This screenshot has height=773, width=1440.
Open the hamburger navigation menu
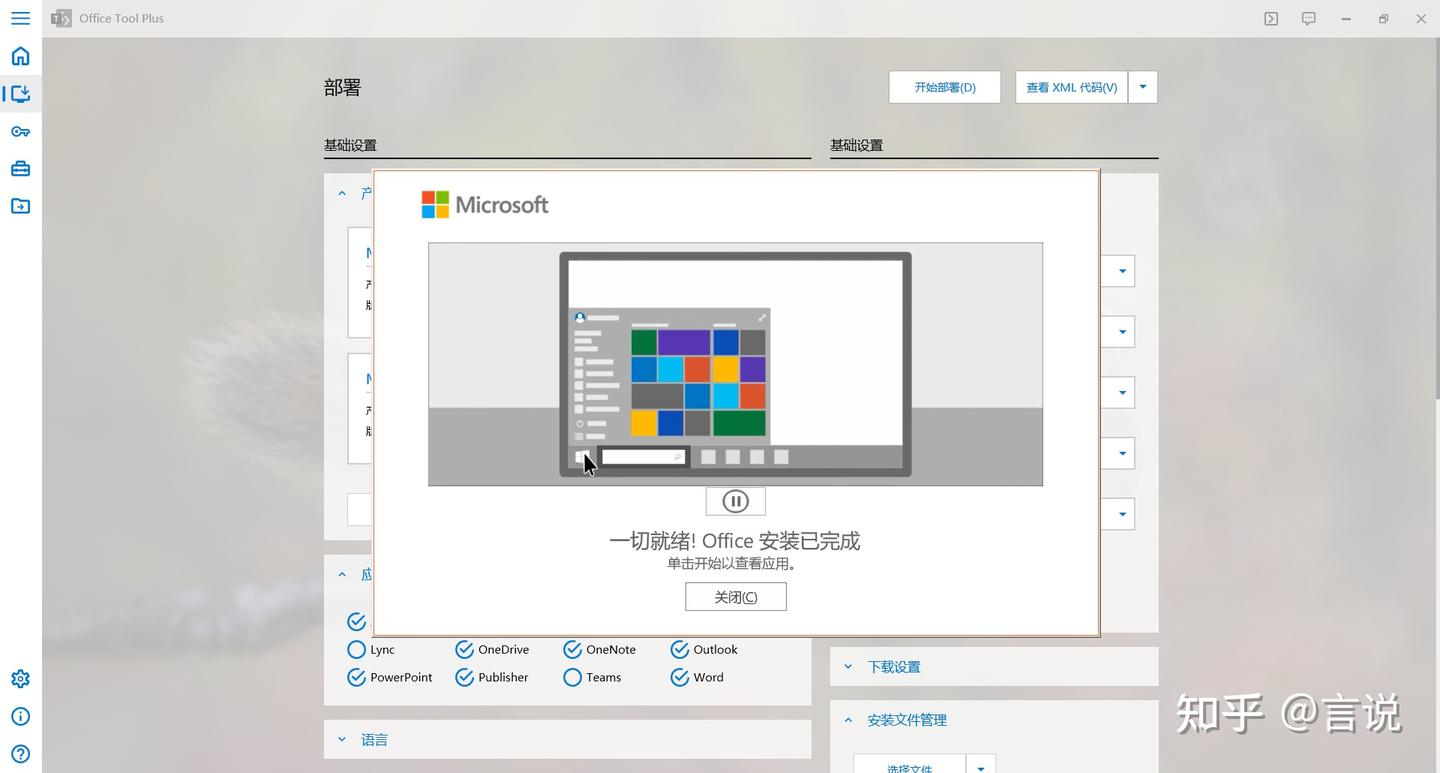click(20, 18)
